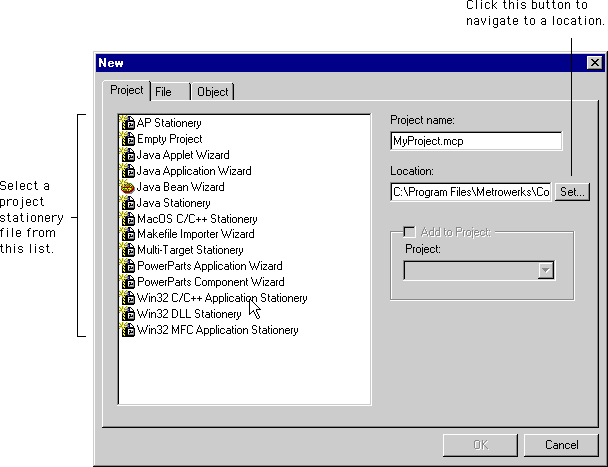
Task: Click the OK button
Action: 480,445
